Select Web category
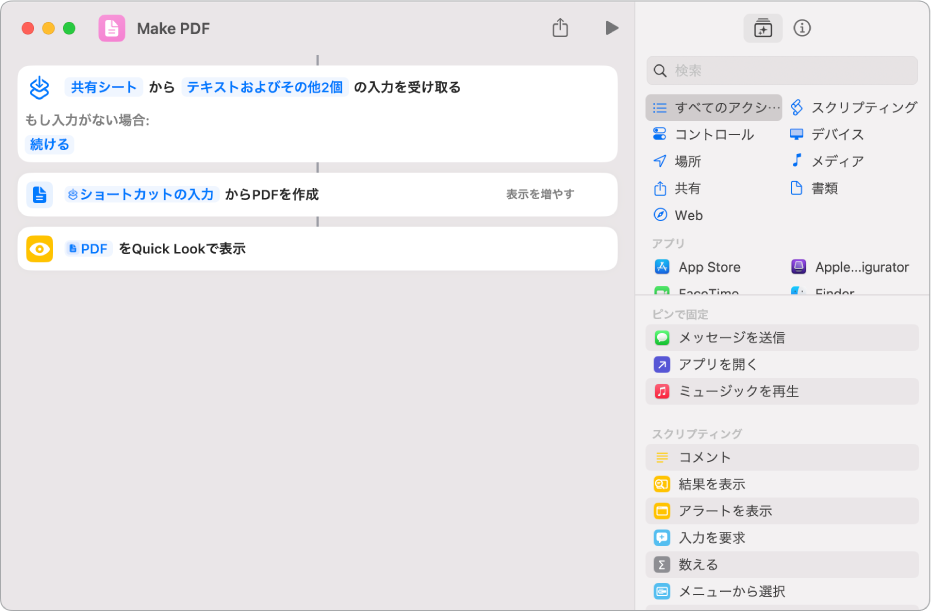Screen dimensions: 931x612 coord(677,215)
